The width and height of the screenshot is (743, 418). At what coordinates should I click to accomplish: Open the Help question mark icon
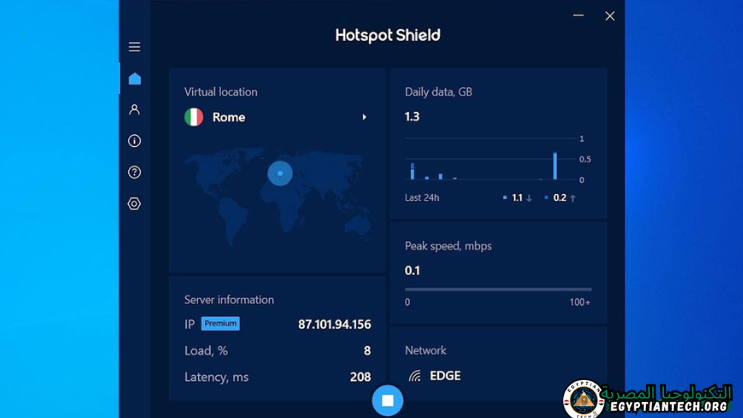click(134, 172)
